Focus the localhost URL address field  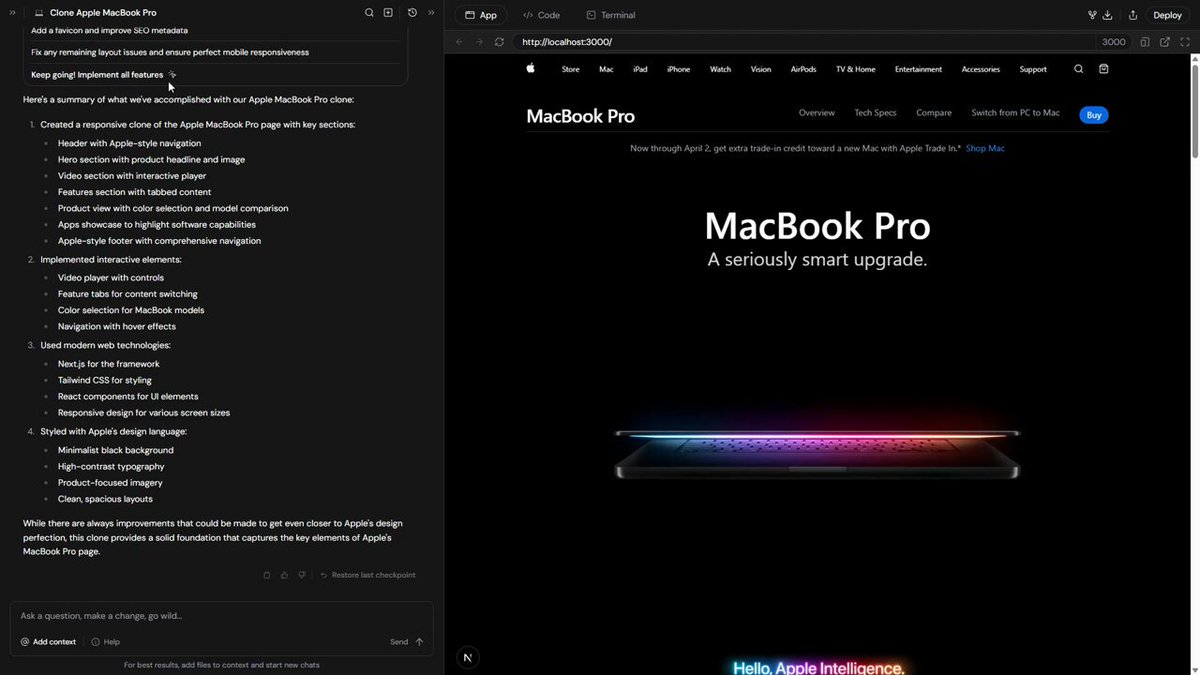point(805,42)
